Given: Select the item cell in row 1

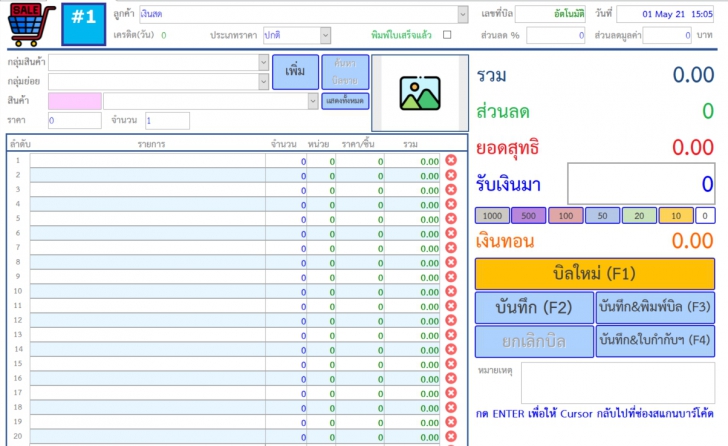Looking at the screenshot, I should click(148, 161).
